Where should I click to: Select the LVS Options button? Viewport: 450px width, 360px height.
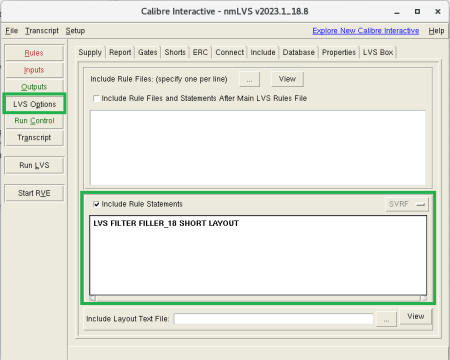pyautogui.click(x=34, y=104)
